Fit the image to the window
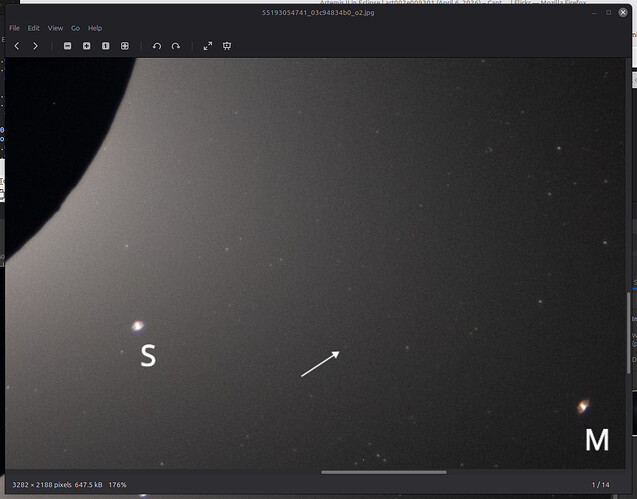Image resolution: width=637 pixels, height=499 pixels. (125, 46)
